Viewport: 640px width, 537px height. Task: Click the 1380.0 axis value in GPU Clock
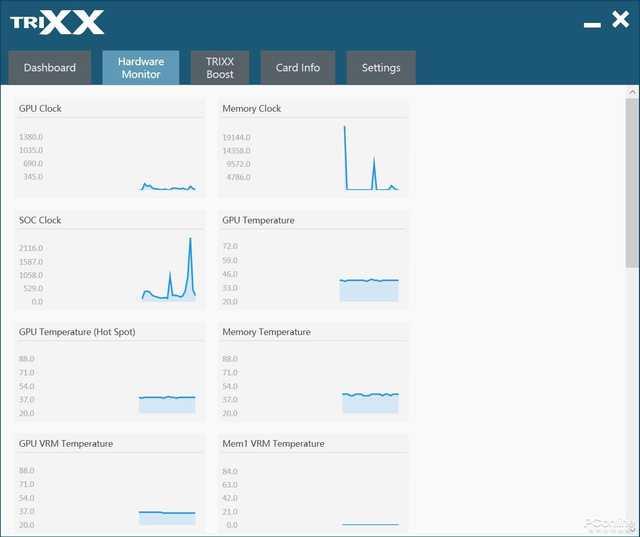click(x=31, y=137)
